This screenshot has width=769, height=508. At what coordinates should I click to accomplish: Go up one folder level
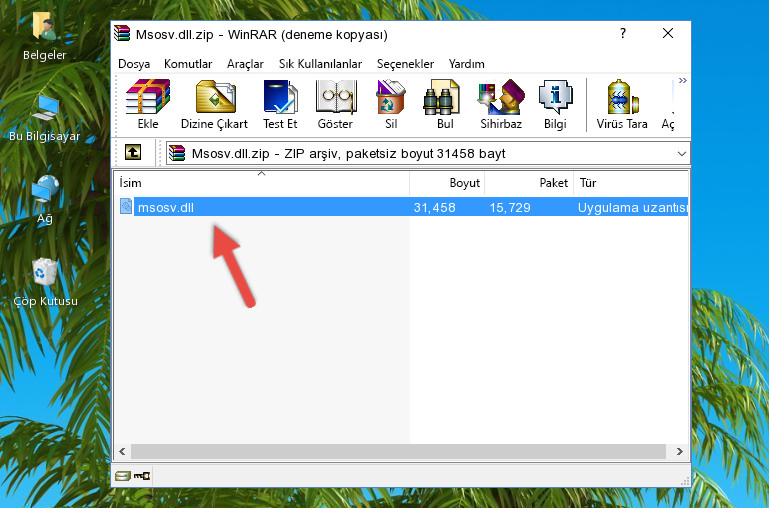(x=133, y=152)
